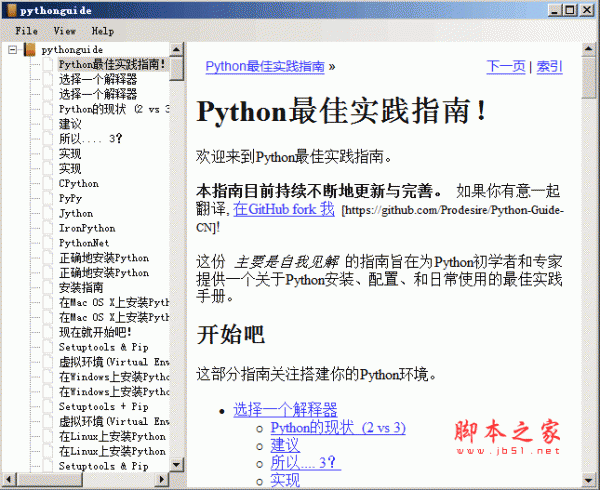Image resolution: width=600 pixels, height=490 pixels.
Task: Click content pane scrollbar up arrow
Action: coord(589,50)
